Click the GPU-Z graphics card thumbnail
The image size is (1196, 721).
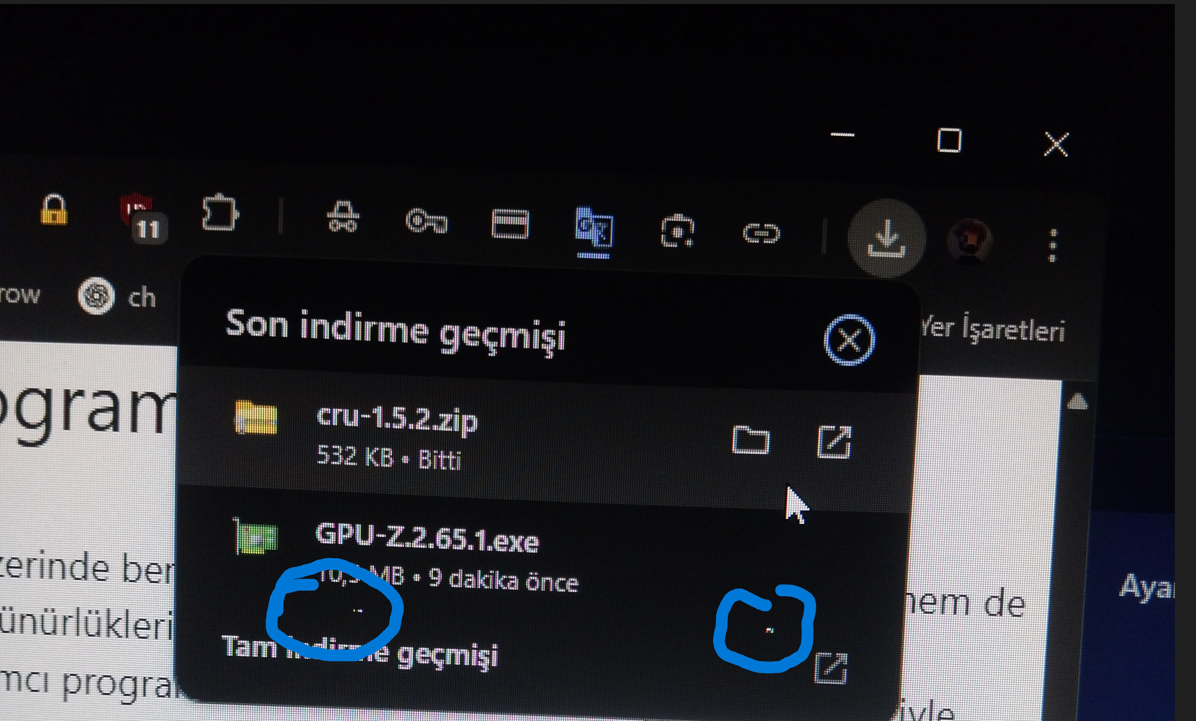click(x=256, y=536)
